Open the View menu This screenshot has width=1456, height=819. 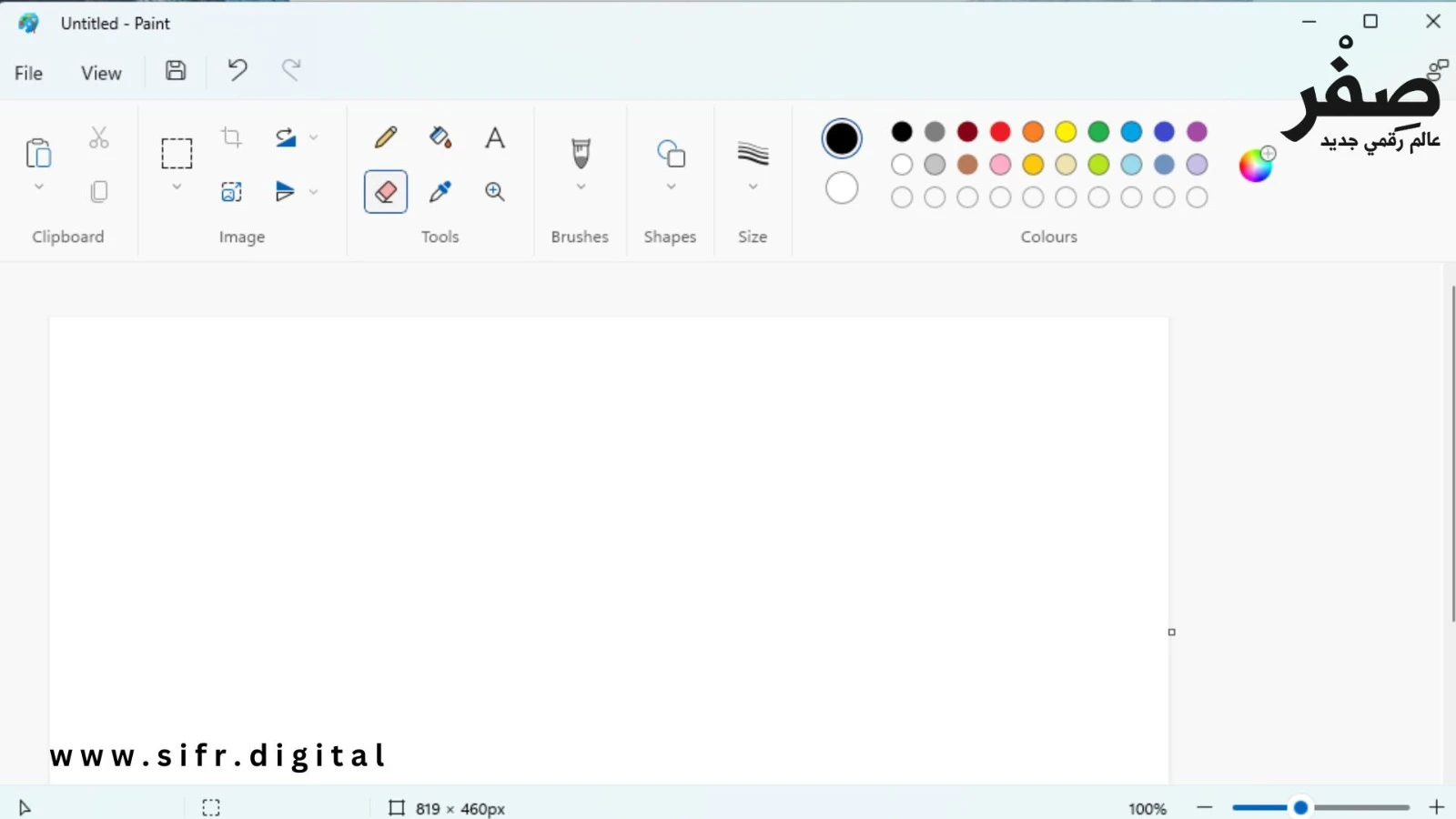tap(101, 73)
